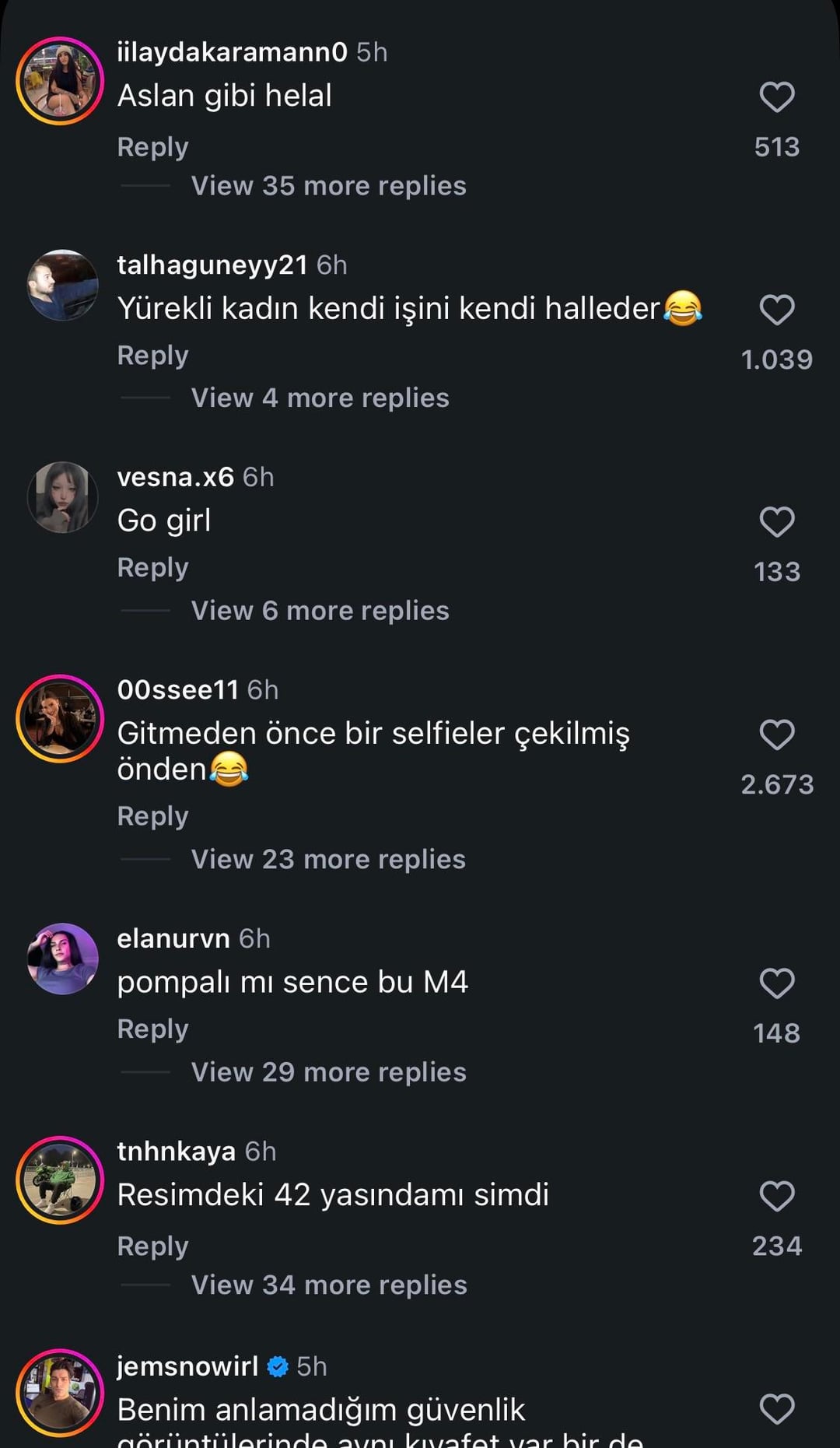The width and height of the screenshot is (840, 1448).
Task: Heart elanurvn's comment about the M4
Action: pyautogui.click(x=776, y=983)
